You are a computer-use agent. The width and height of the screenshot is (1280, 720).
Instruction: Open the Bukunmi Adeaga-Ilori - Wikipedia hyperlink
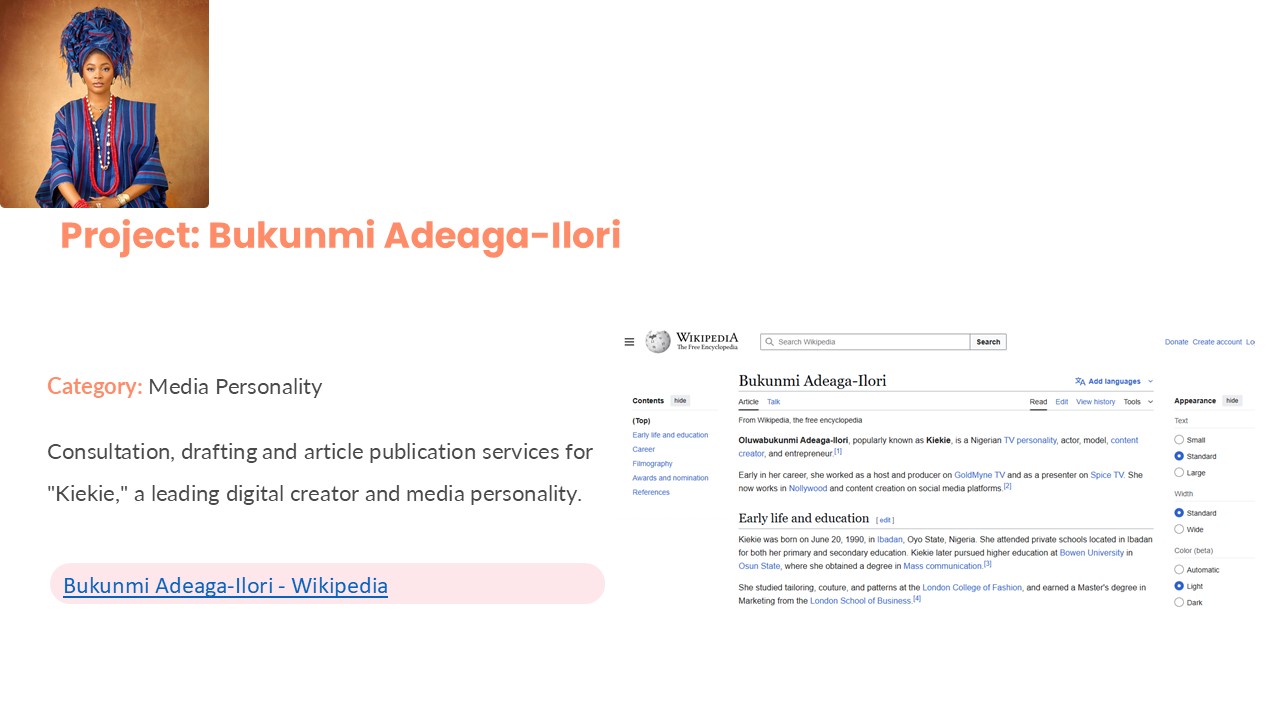225,585
